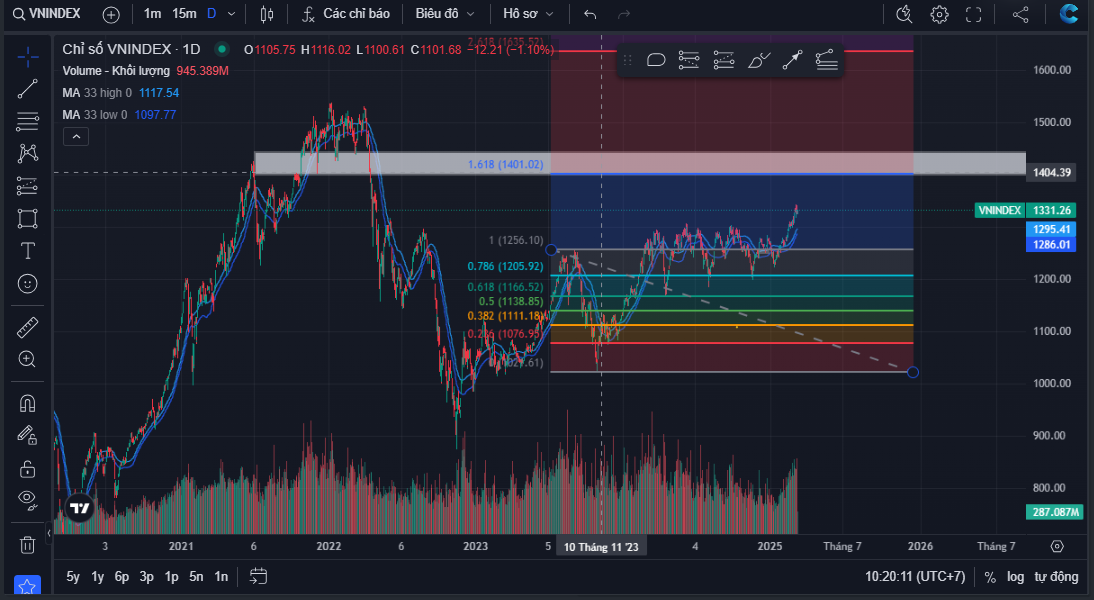Set the date range to 1n
This screenshot has height=600, width=1094.
[x=221, y=576]
